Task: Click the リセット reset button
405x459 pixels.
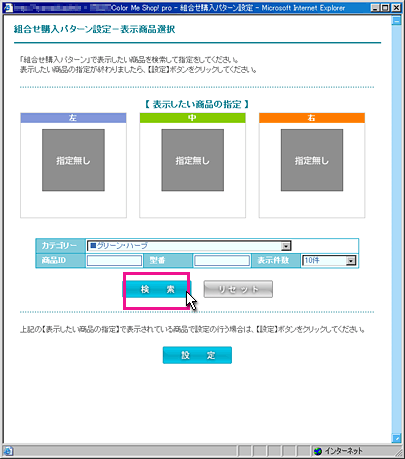Action: [x=238, y=289]
